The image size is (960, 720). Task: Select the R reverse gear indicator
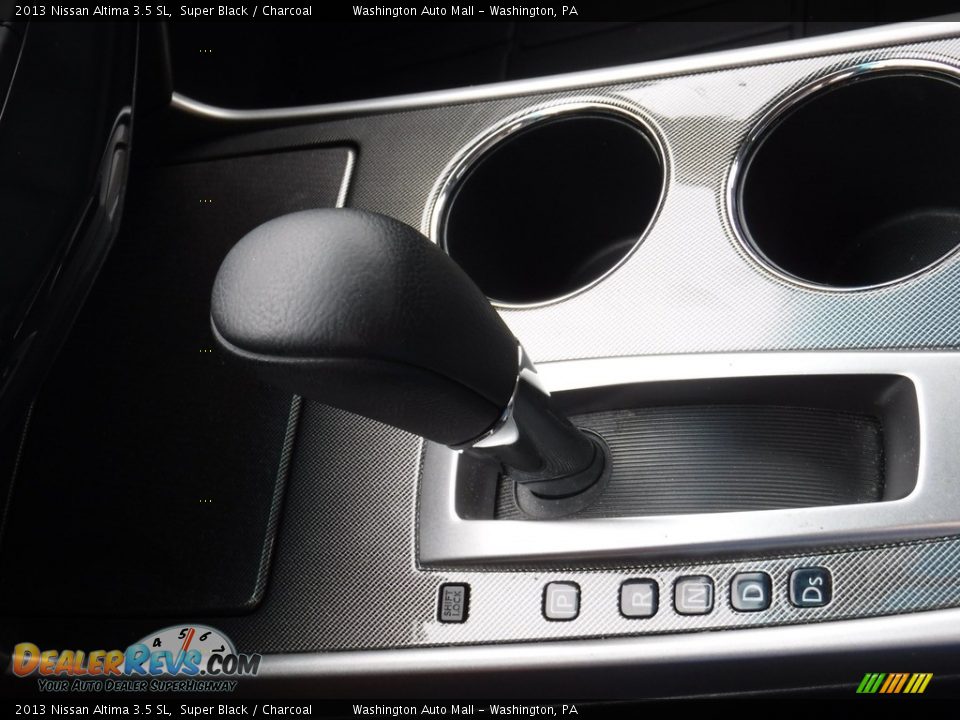(x=638, y=597)
